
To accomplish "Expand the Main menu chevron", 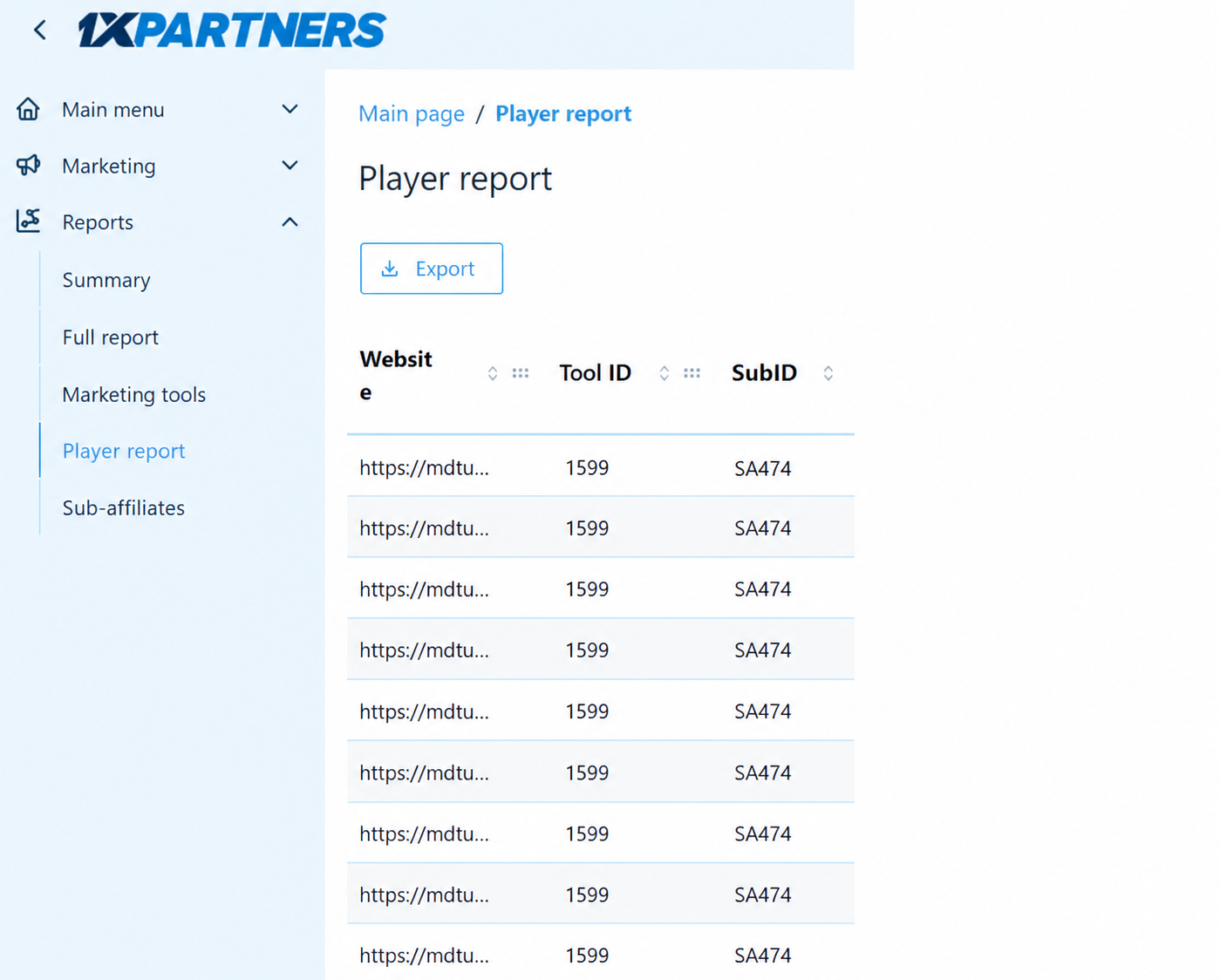I will (x=290, y=109).
